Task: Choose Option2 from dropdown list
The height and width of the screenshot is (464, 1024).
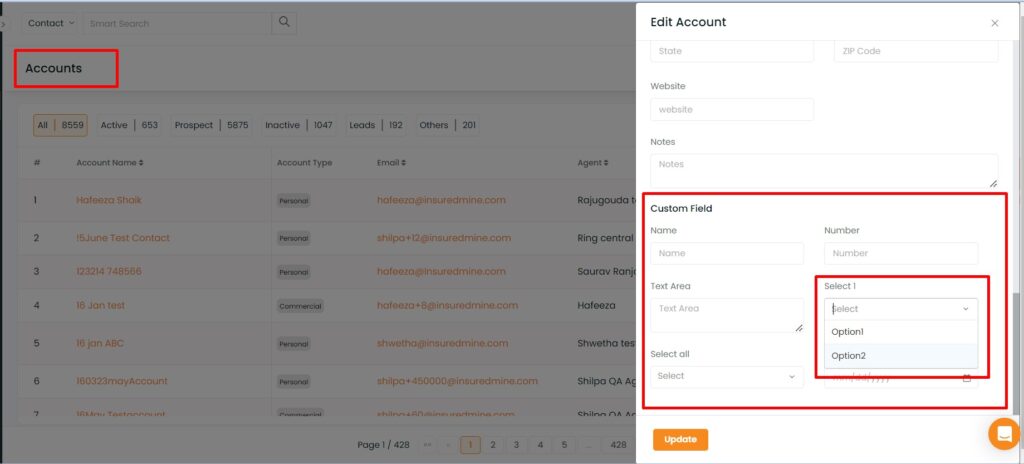Action: click(848, 356)
